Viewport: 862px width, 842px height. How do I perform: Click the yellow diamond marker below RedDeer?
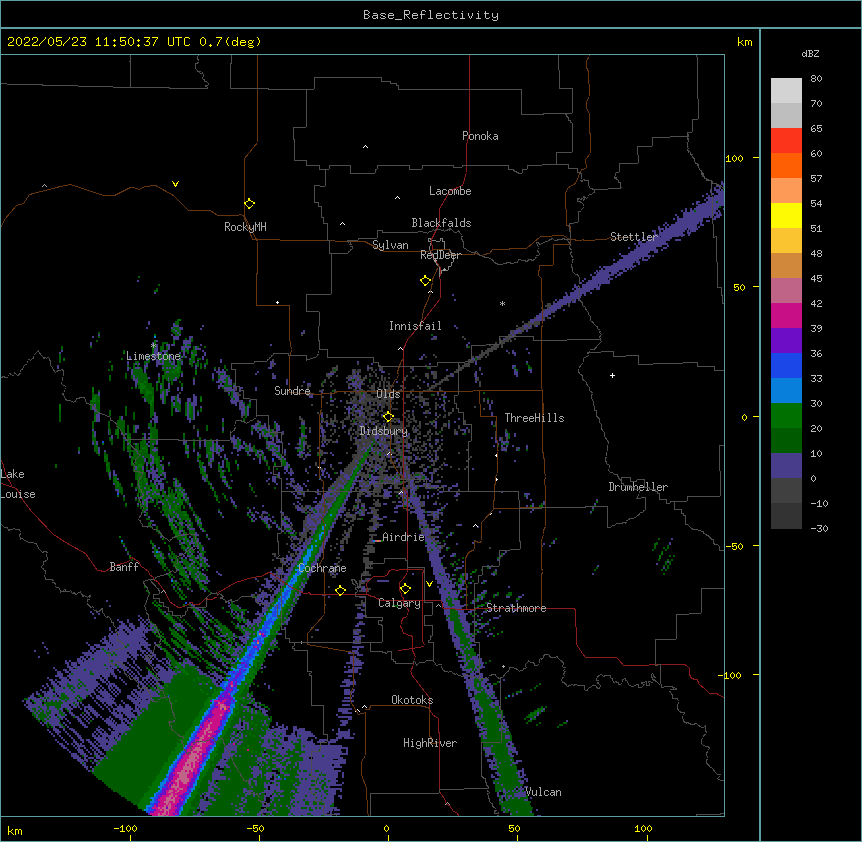(x=425, y=281)
